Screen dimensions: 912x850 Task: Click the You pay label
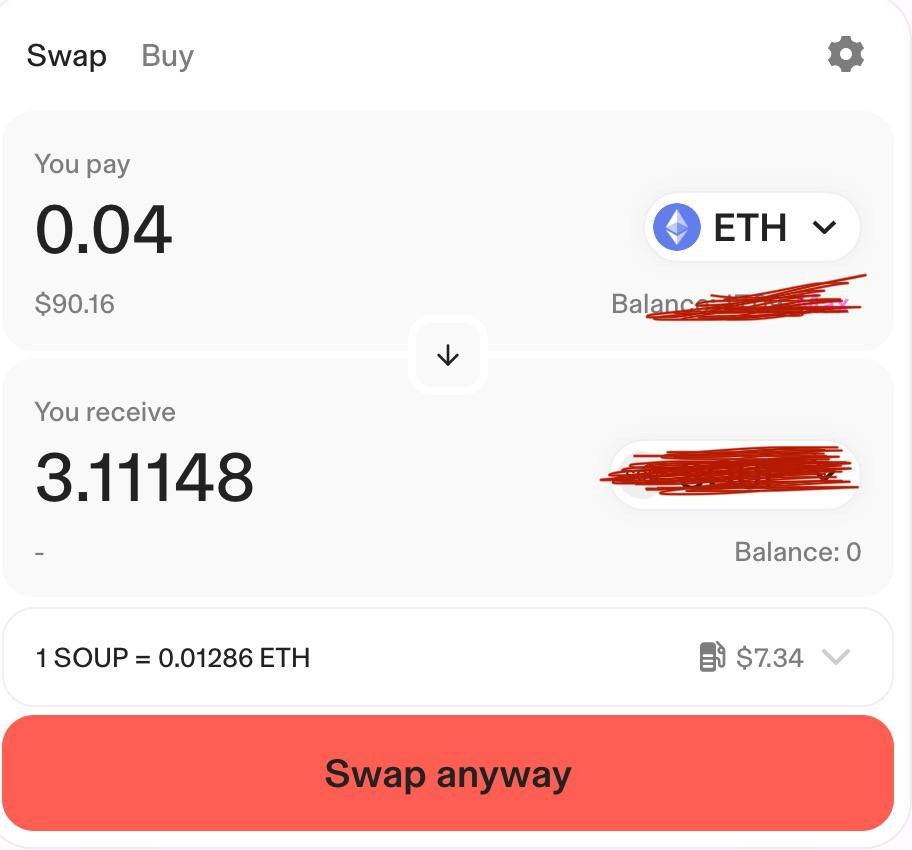(x=82, y=164)
